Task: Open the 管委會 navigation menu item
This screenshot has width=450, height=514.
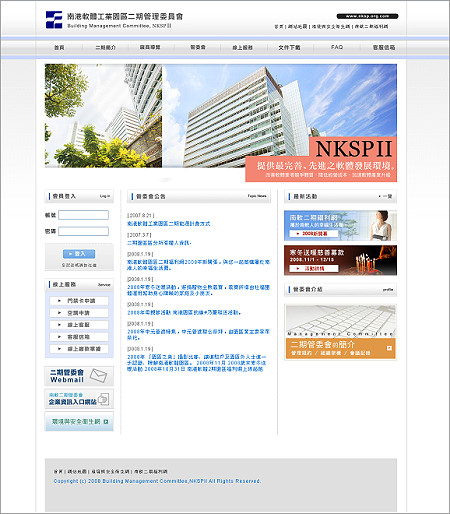Action: click(198, 48)
